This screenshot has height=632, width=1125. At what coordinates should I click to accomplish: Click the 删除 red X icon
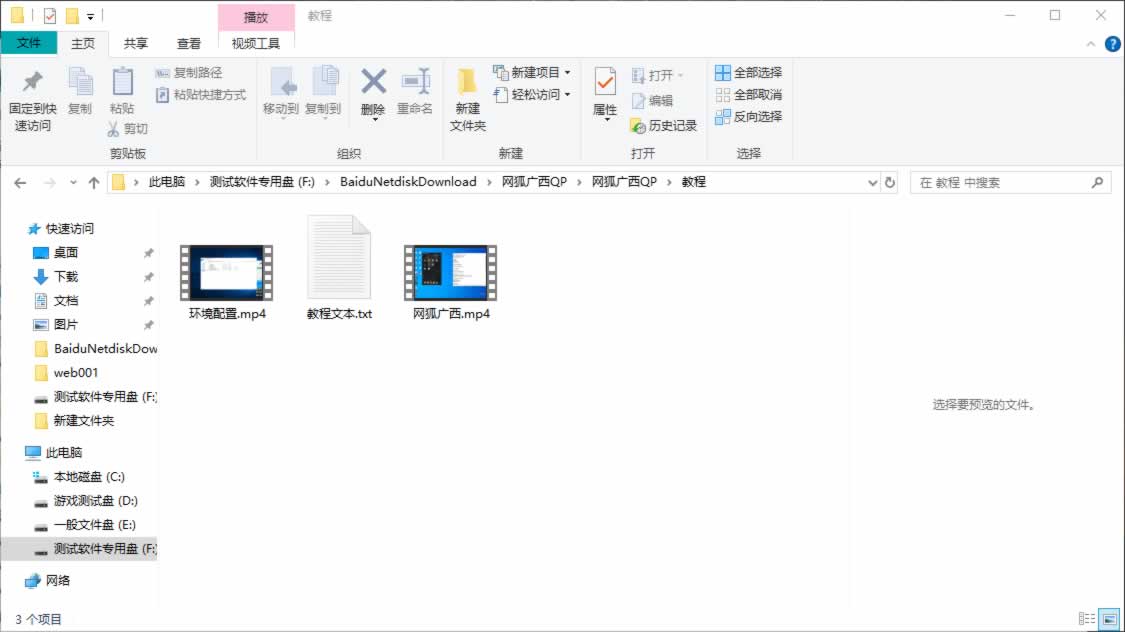click(373, 82)
